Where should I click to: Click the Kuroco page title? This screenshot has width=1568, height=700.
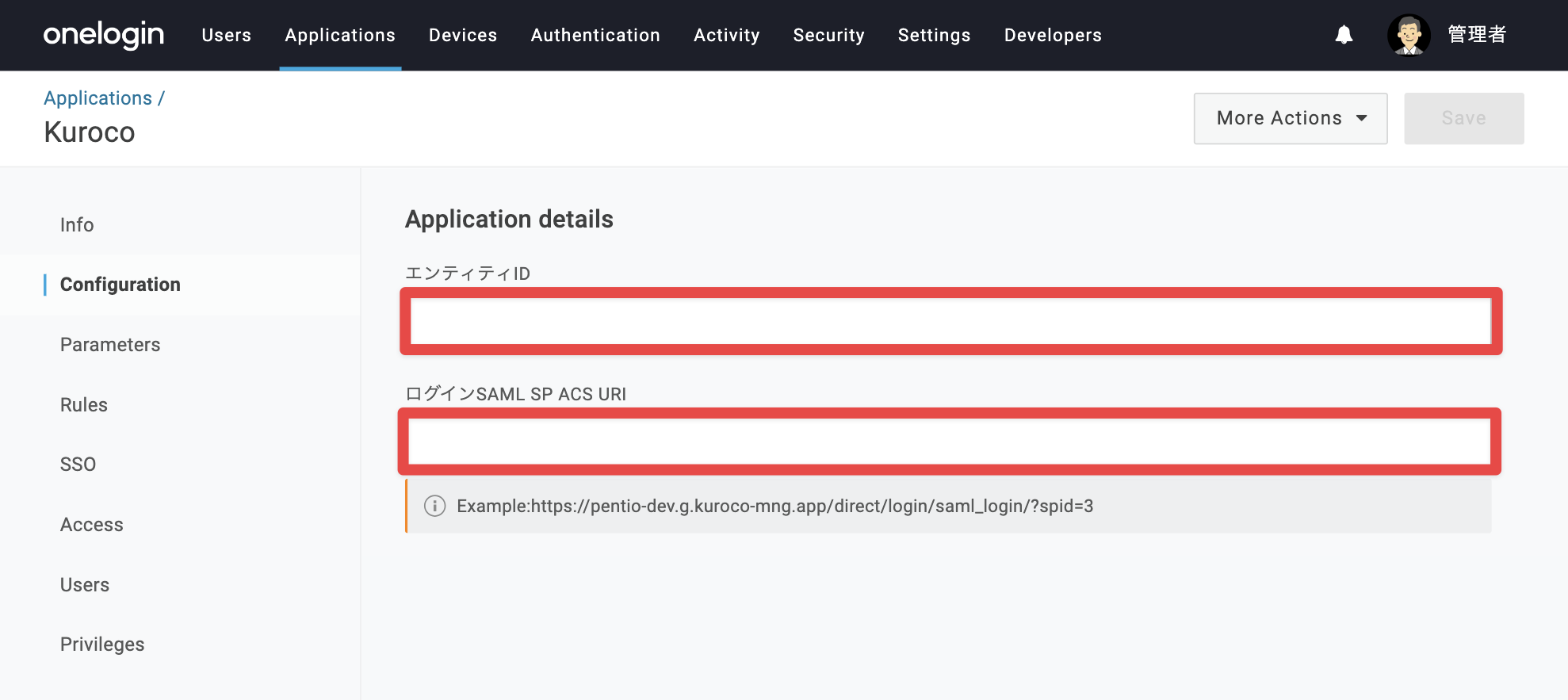(x=90, y=132)
